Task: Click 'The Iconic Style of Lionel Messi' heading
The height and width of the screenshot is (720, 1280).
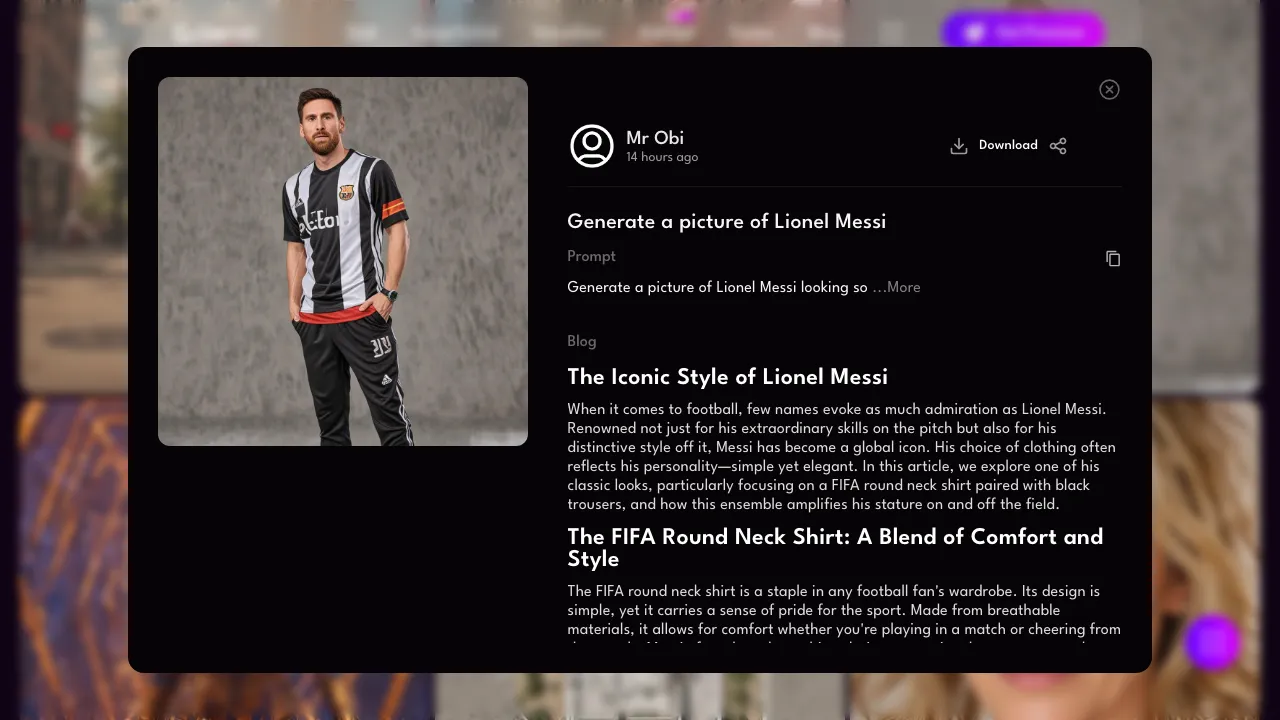Action: point(728,377)
